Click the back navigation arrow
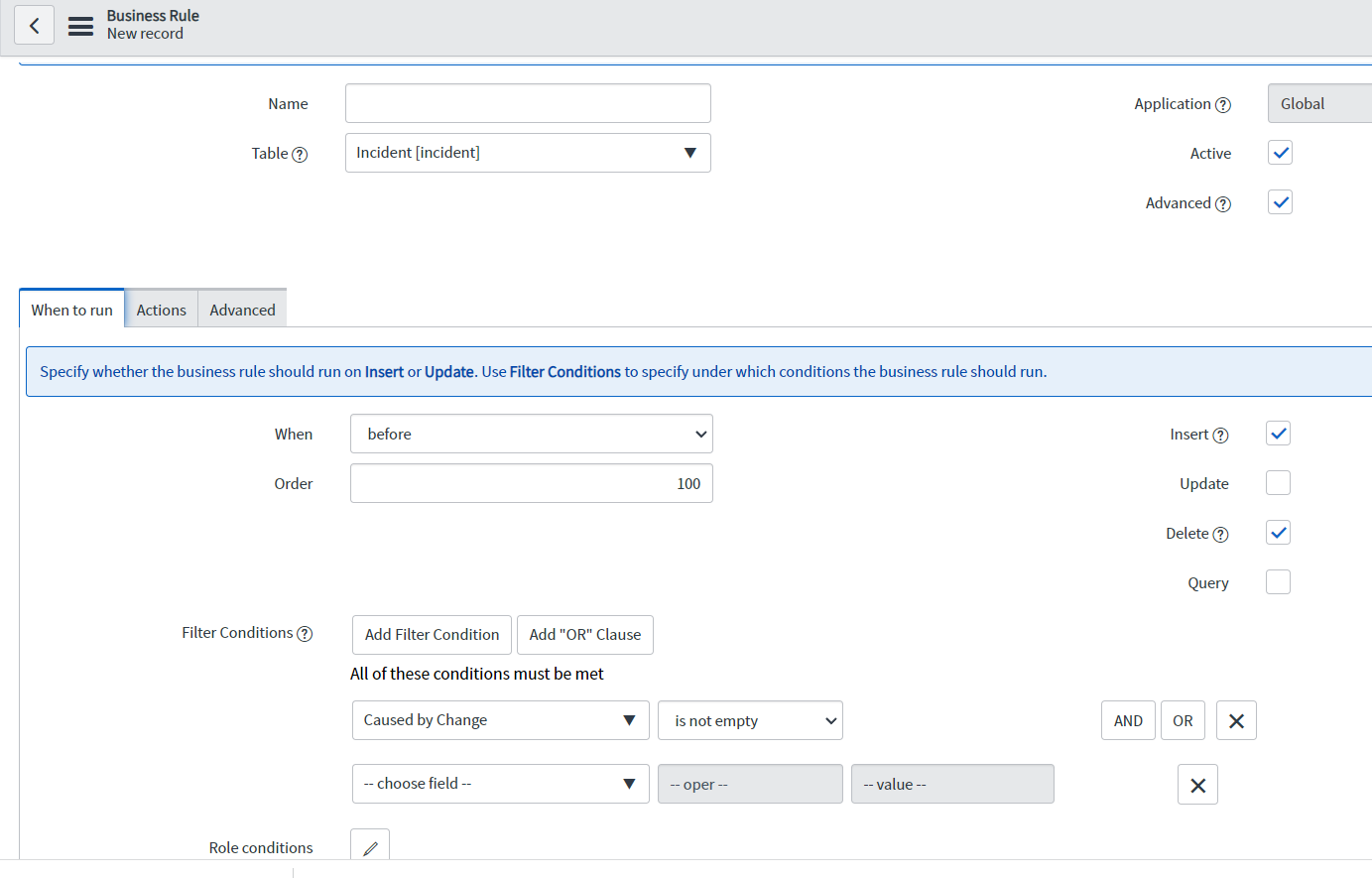 point(34,24)
